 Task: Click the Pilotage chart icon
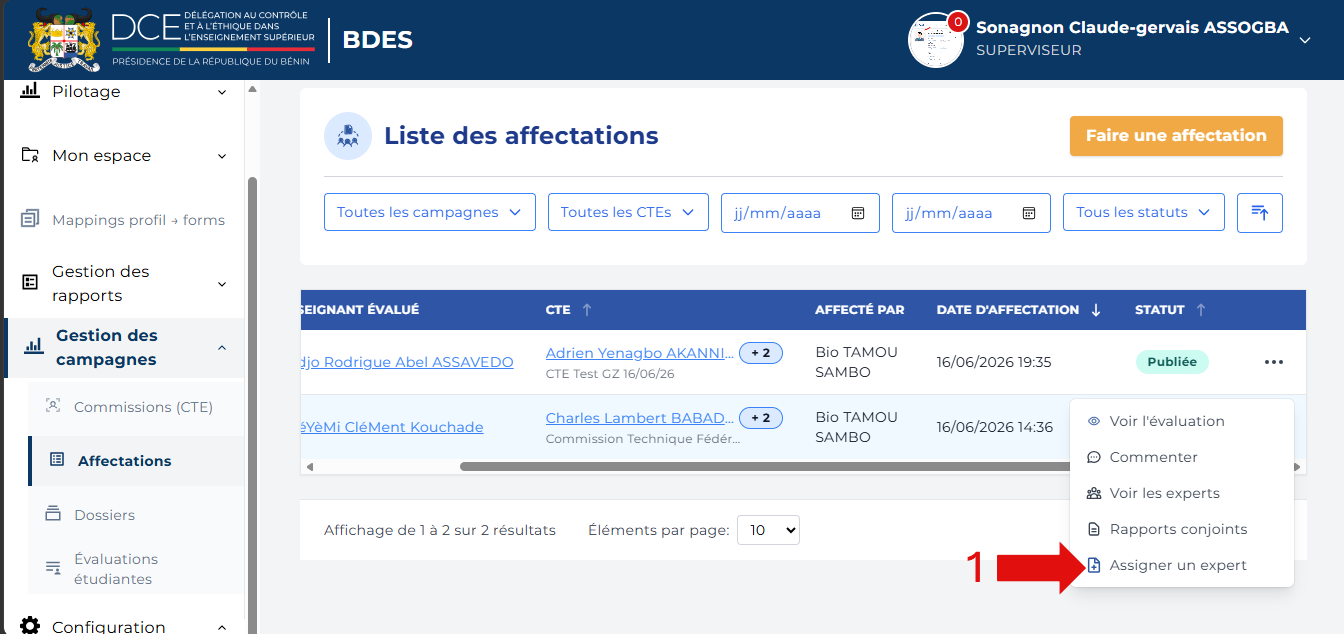pos(30,91)
